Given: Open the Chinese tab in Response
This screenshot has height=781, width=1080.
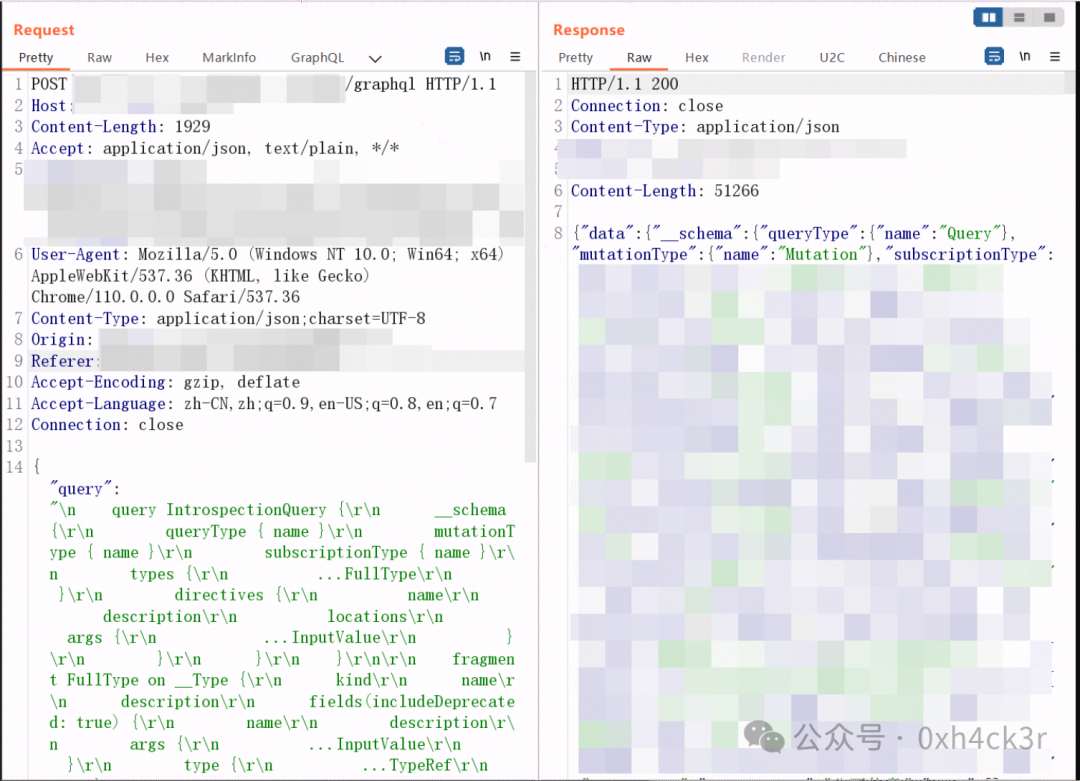Looking at the screenshot, I should [x=902, y=58].
